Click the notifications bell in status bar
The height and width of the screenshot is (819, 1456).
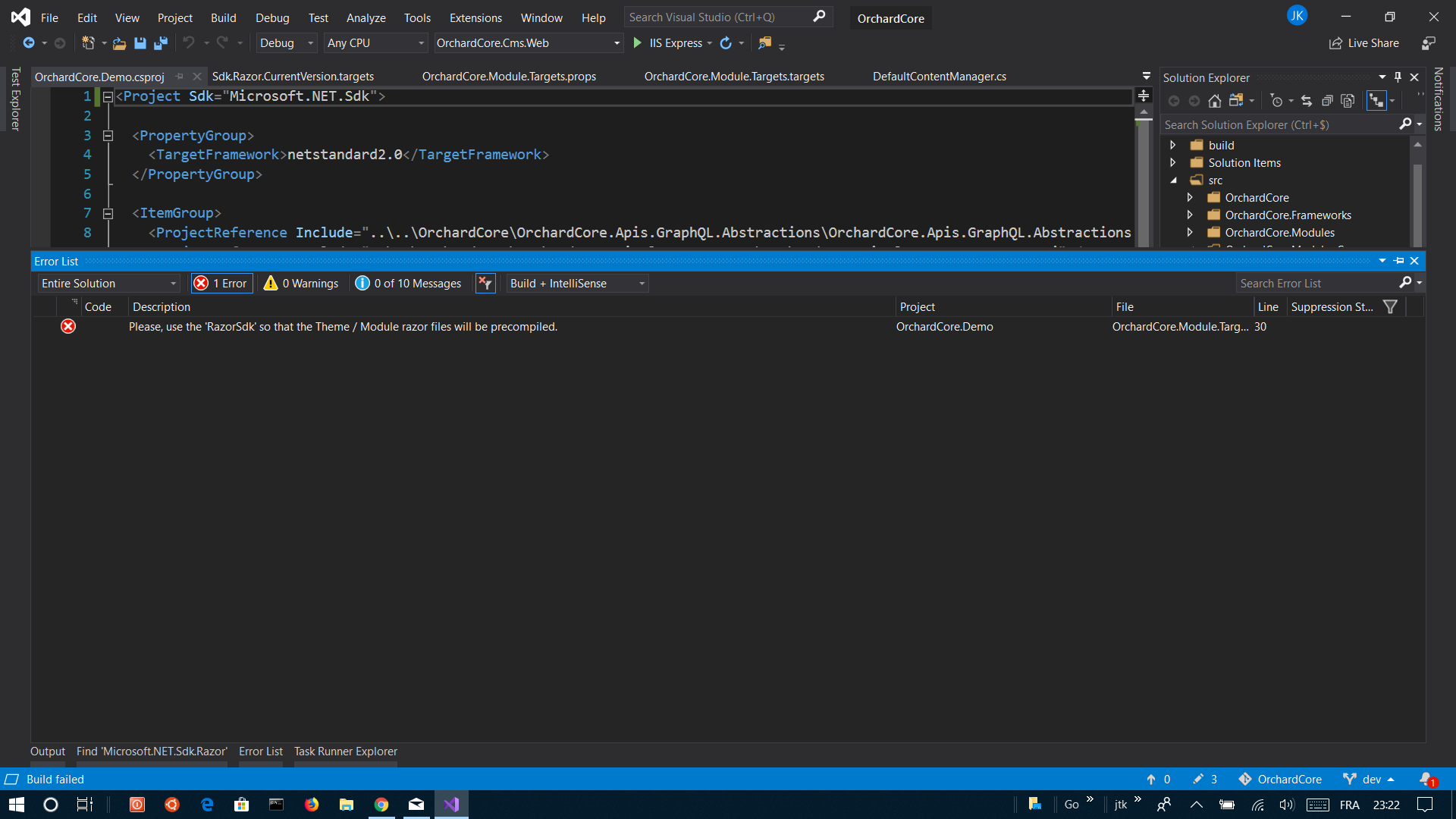coord(1427,780)
